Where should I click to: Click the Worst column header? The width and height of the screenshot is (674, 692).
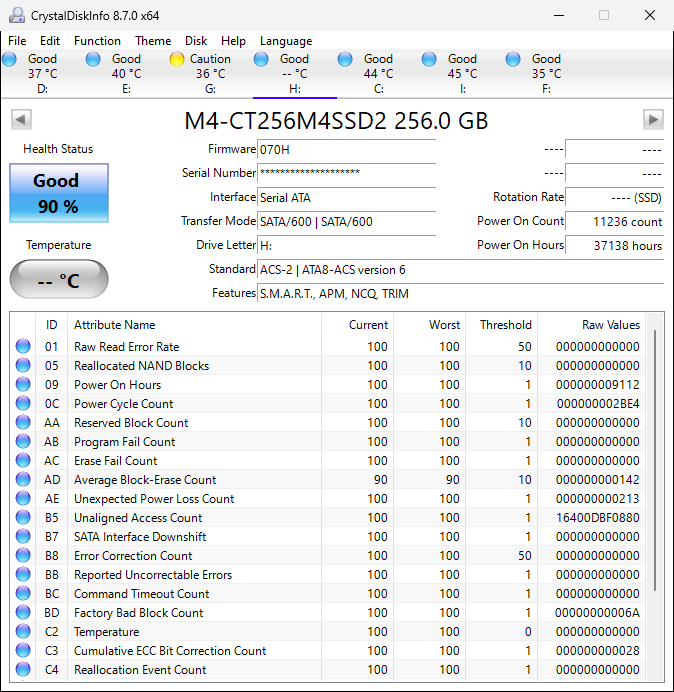(429, 325)
